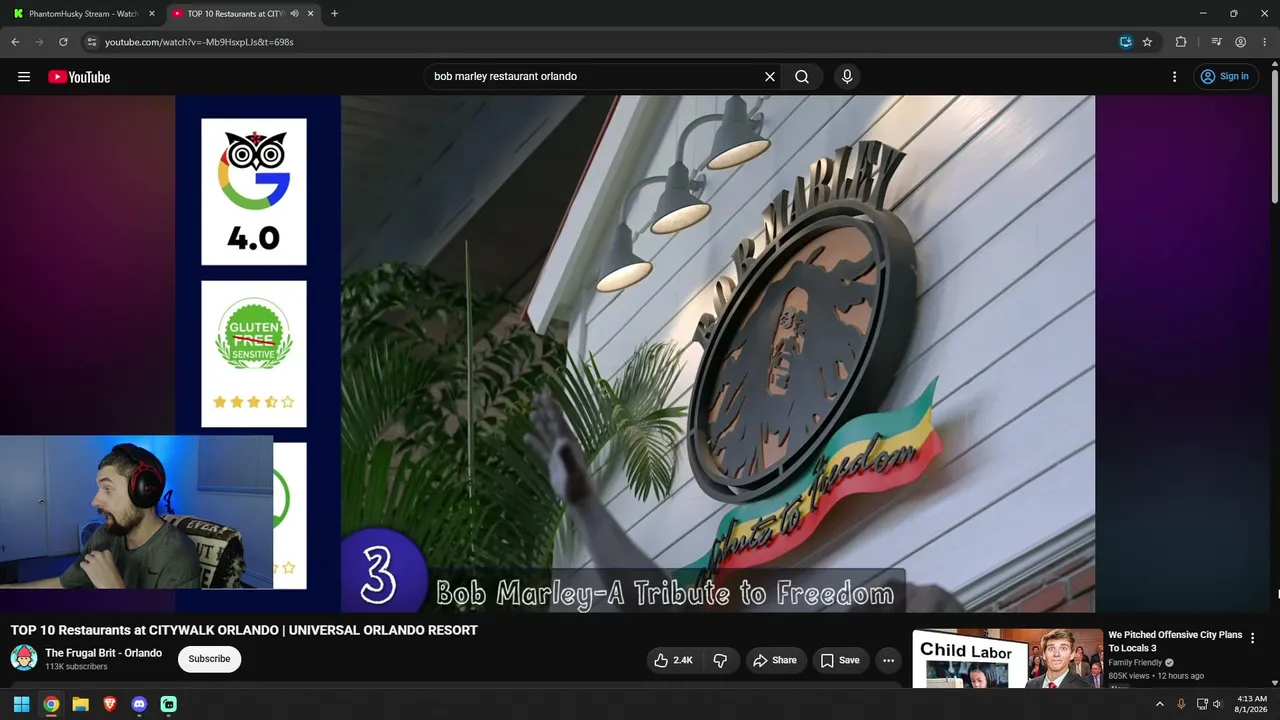Close the TOP 10 Restaurants tab
This screenshot has height=720, width=1280.
coord(311,14)
